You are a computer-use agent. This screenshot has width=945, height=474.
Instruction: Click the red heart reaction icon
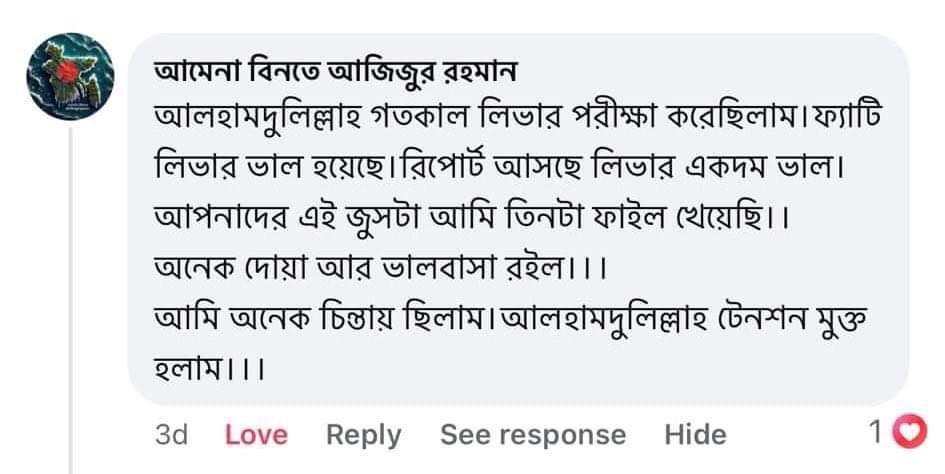pos(909,433)
